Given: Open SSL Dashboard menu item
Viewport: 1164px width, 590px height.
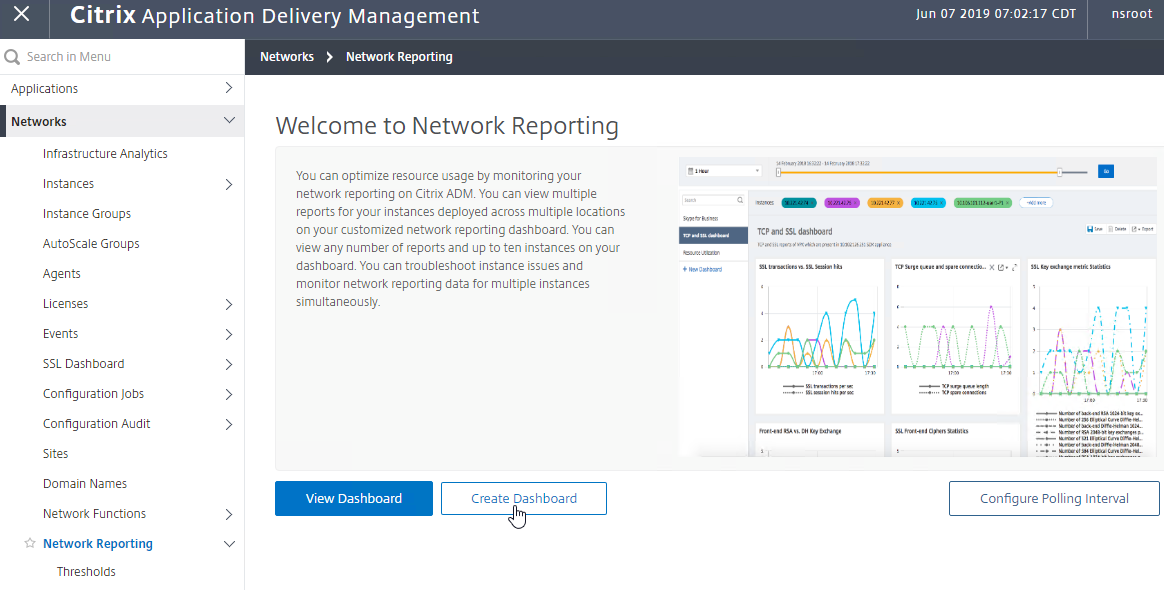Looking at the screenshot, I should 83,364.
